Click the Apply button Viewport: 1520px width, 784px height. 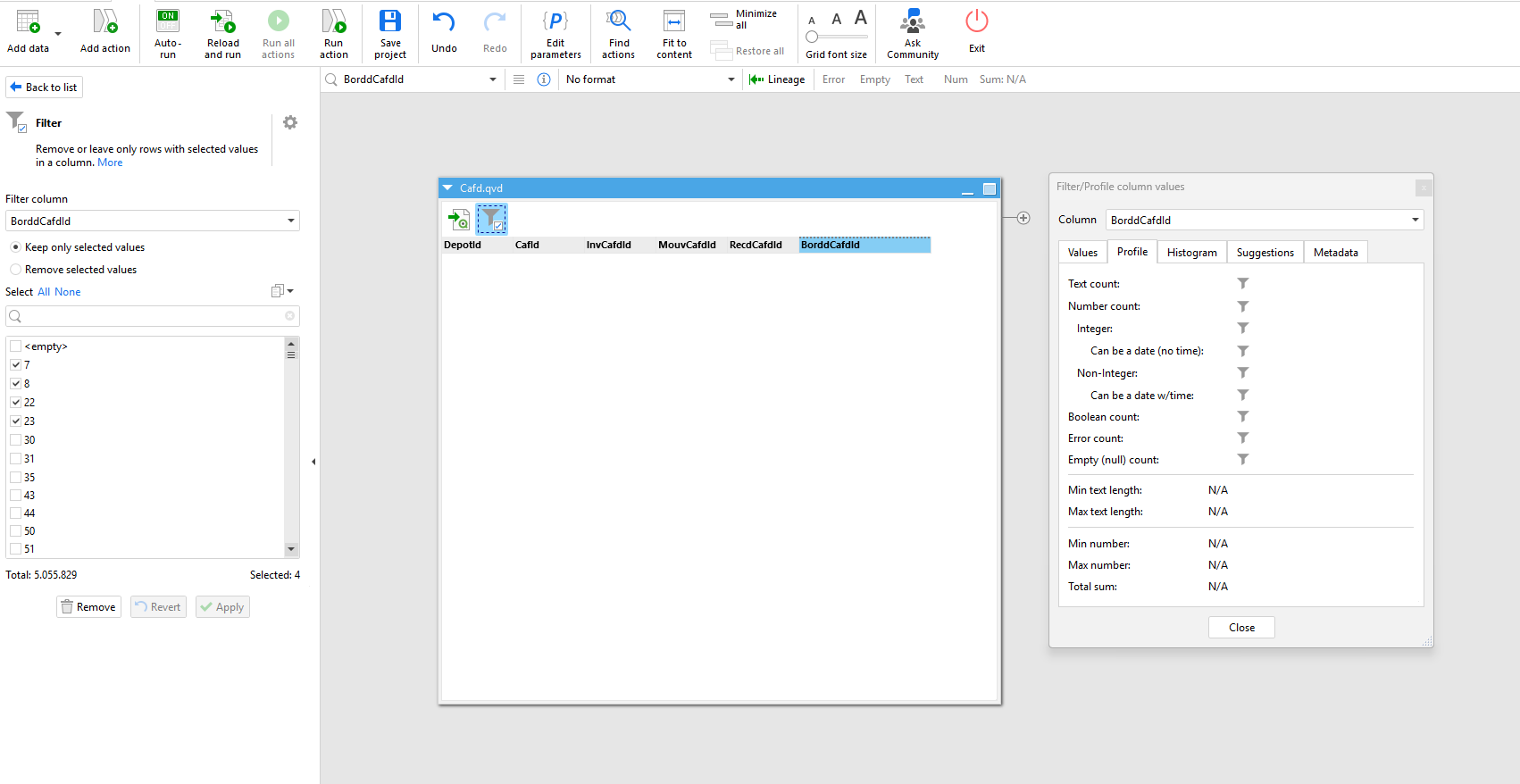coord(222,607)
